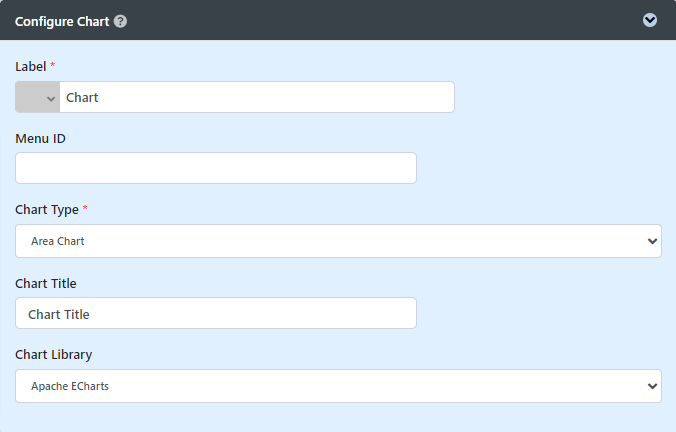
Task: Click the red asterisk beside Label
Action: (53, 66)
